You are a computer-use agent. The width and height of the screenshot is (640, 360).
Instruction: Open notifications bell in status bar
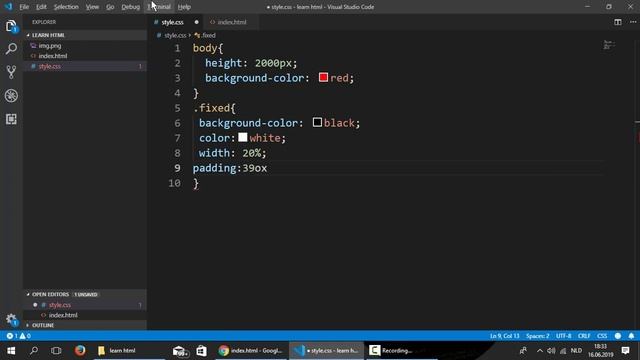[631, 336]
